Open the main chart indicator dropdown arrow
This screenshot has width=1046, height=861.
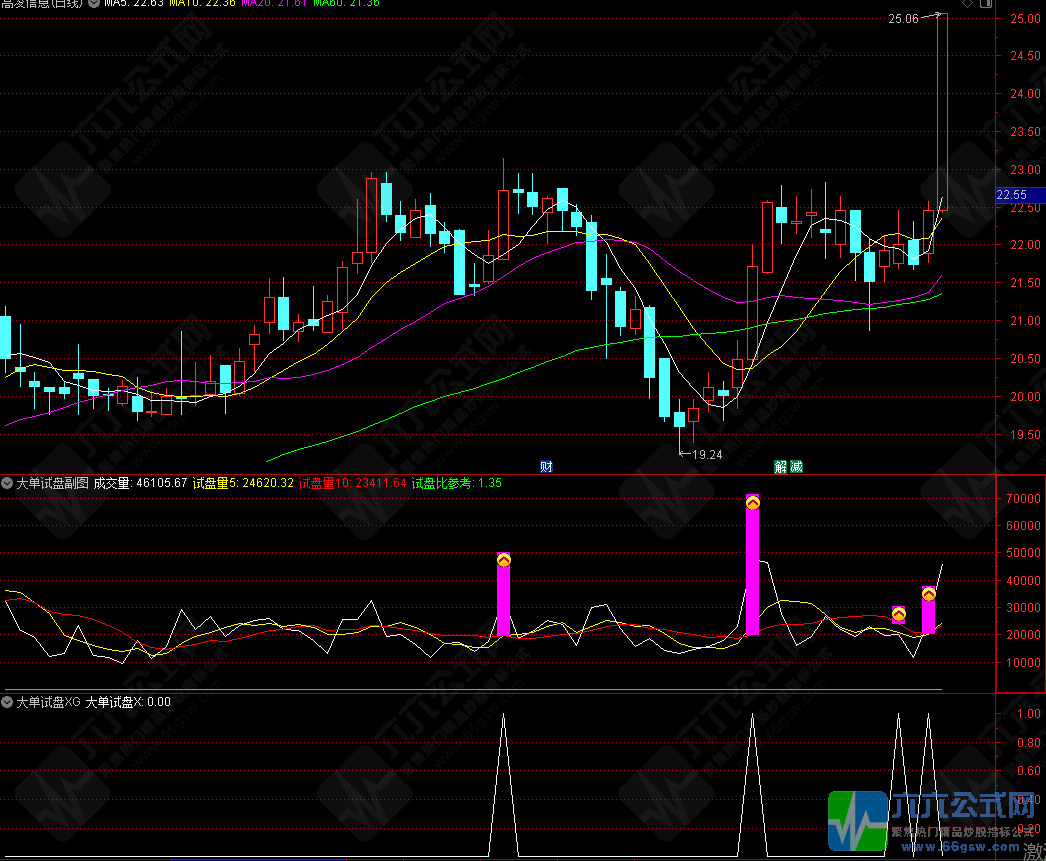coord(94,4)
